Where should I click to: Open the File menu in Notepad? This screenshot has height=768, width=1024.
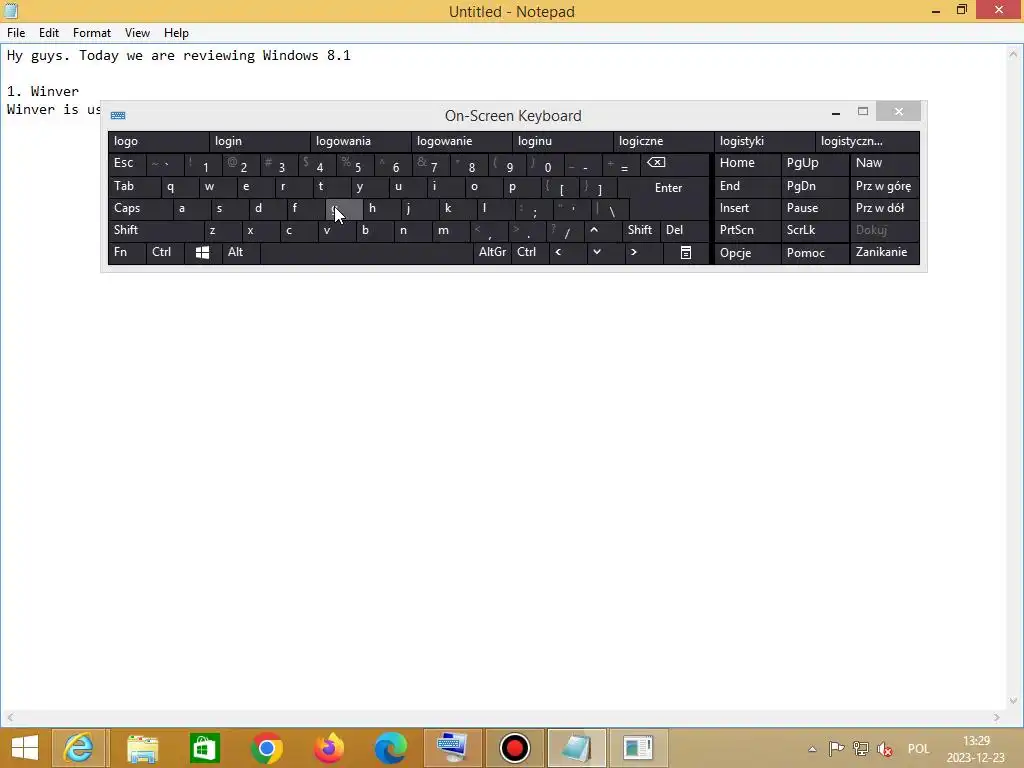pyautogui.click(x=16, y=33)
